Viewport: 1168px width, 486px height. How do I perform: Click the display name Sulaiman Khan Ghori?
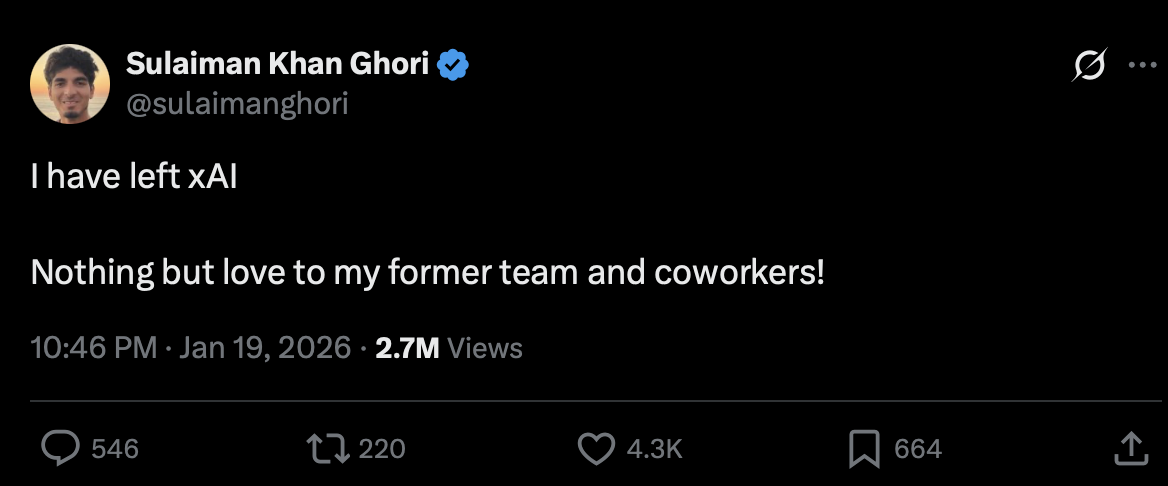[x=278, y=65]
